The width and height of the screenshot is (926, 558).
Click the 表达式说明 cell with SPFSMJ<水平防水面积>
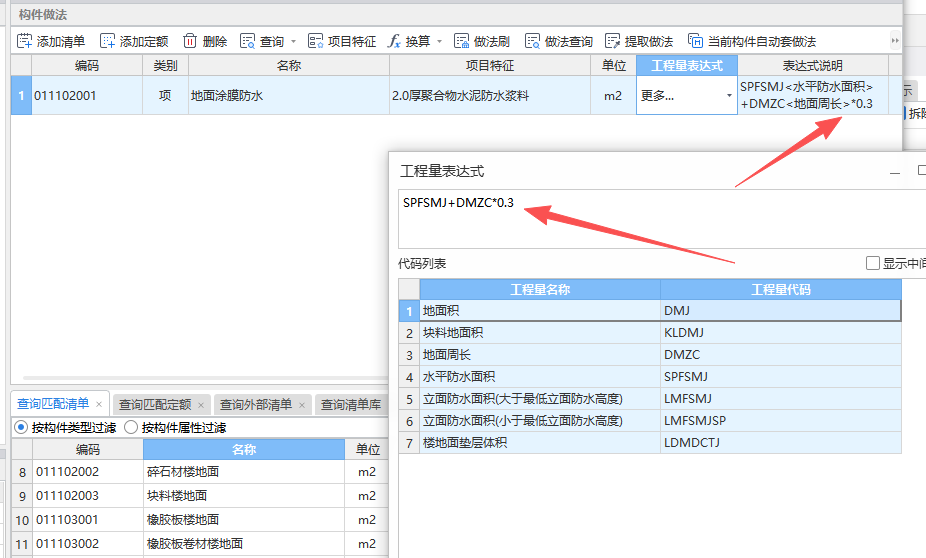pyautogui.click(x=813, y=95)
